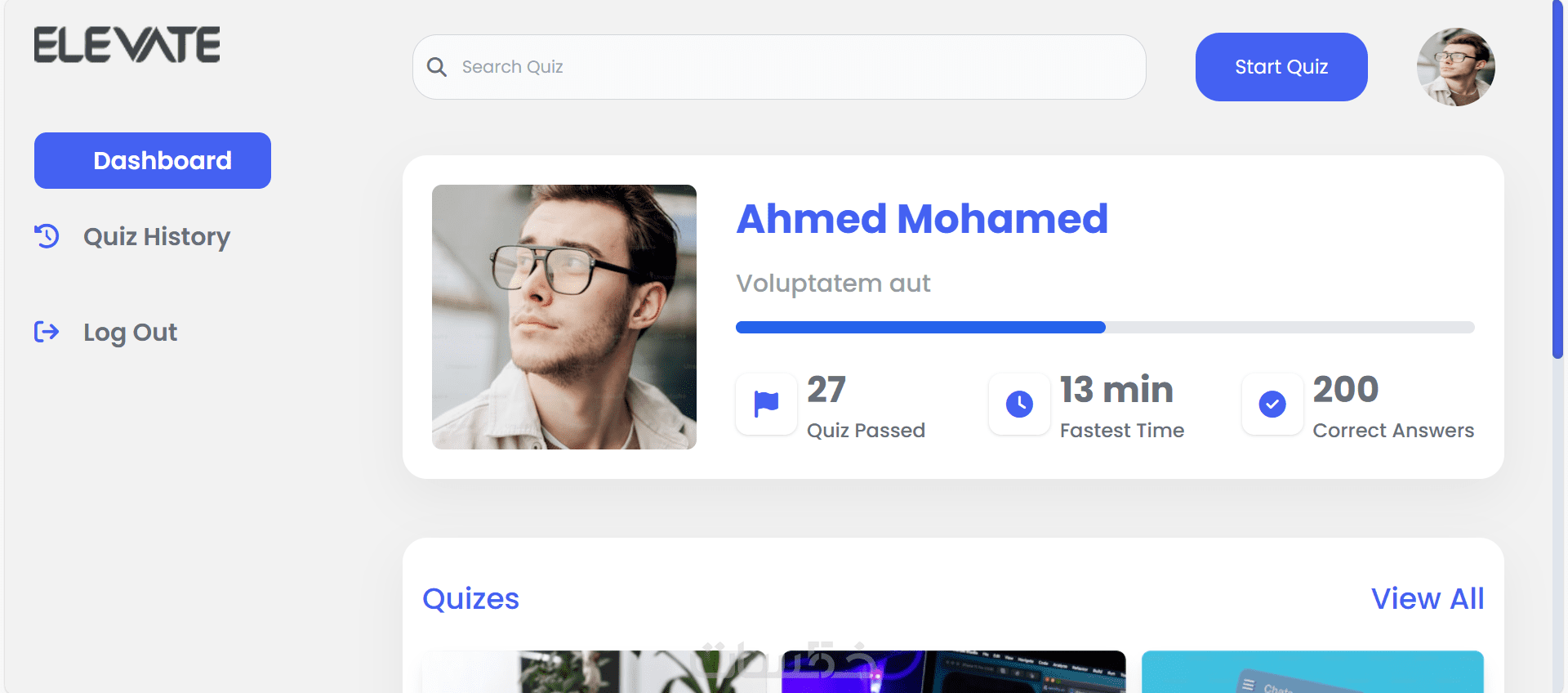This screenshot has width=1568, height=693.
Task: Open the Dashboard menu item
Action: coord(153,160)
